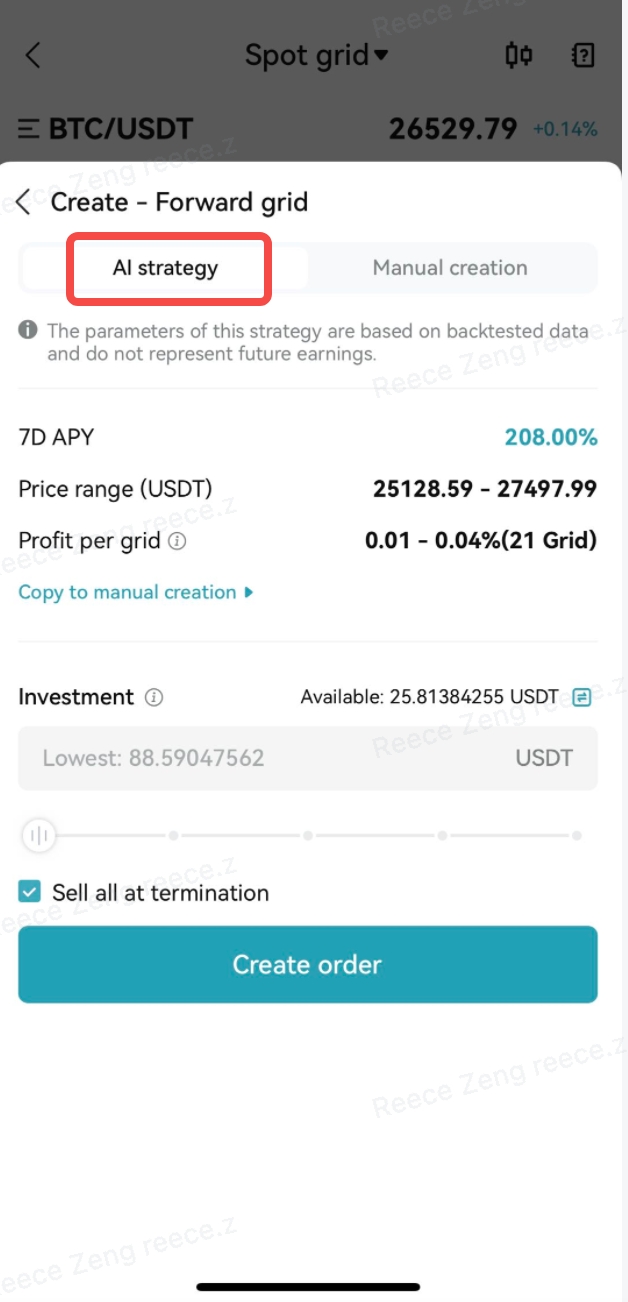Go back from Create Forward grid sheet
628x1302 pixels.
point(25,202)
